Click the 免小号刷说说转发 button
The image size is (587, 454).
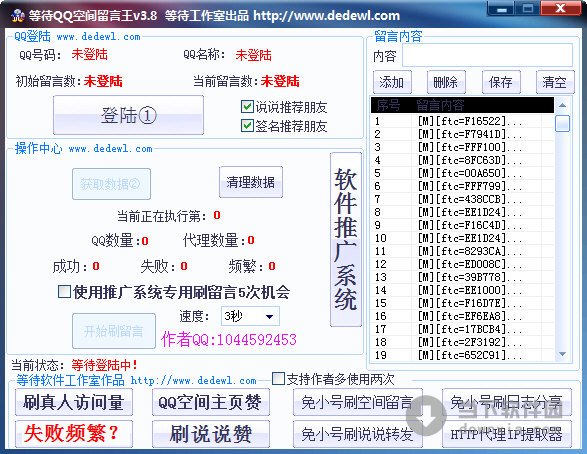click(358, 434)
